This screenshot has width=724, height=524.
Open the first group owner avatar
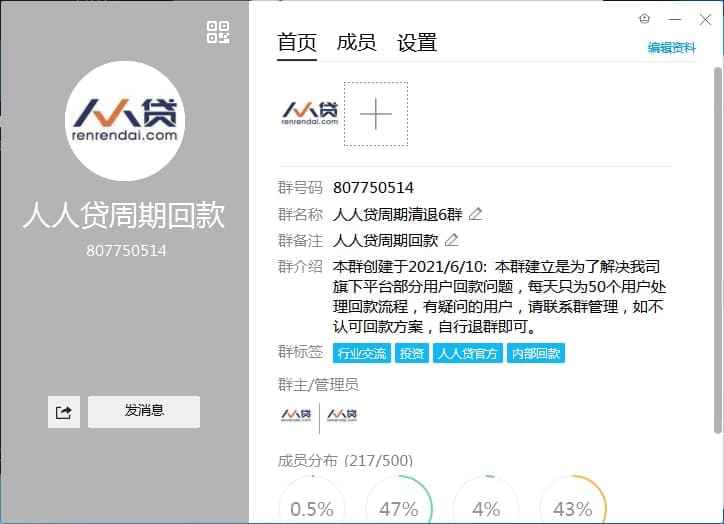pyautogui.click(x=296, y=415)
